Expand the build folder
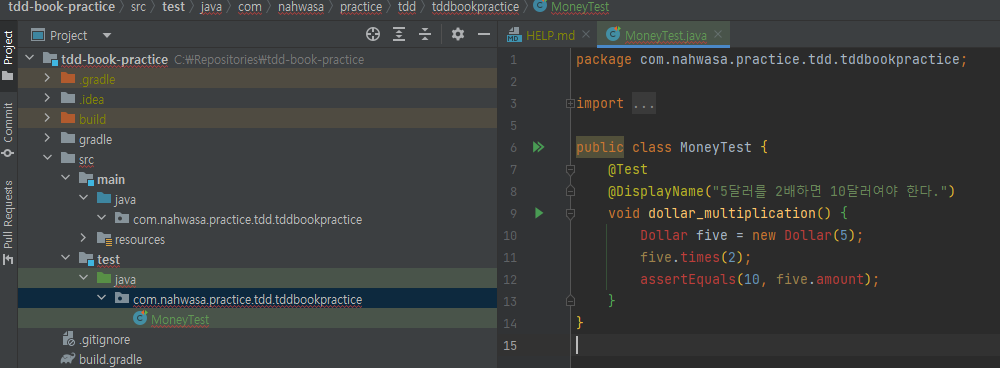 47,119
